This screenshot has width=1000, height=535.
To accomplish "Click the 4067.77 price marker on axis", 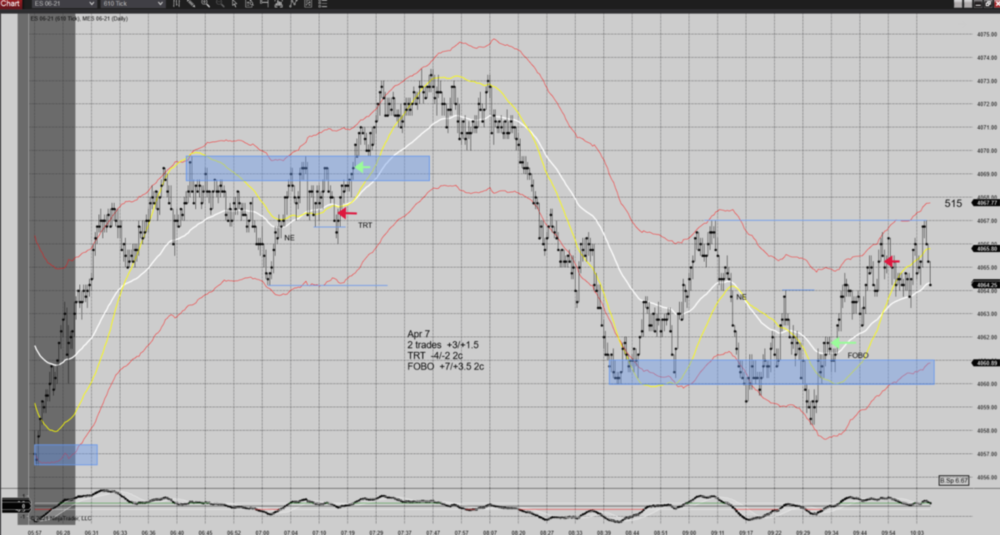I will tap(959, 203).
